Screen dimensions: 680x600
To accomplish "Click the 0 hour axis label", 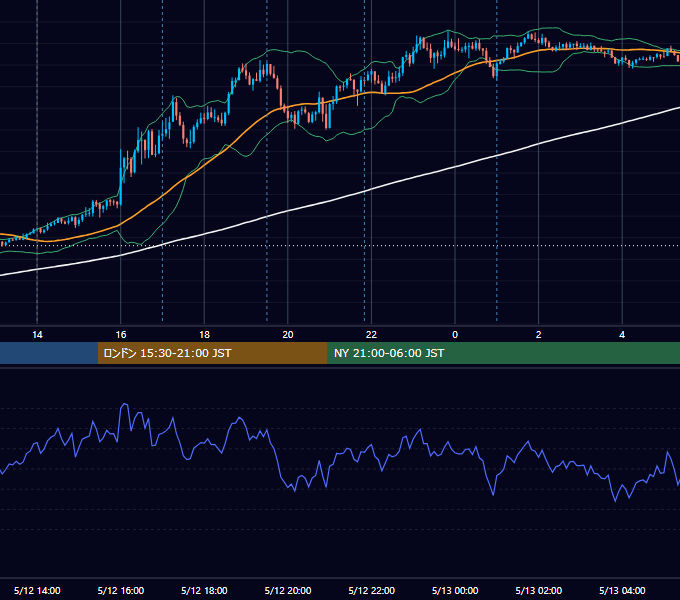I will 455,335.
